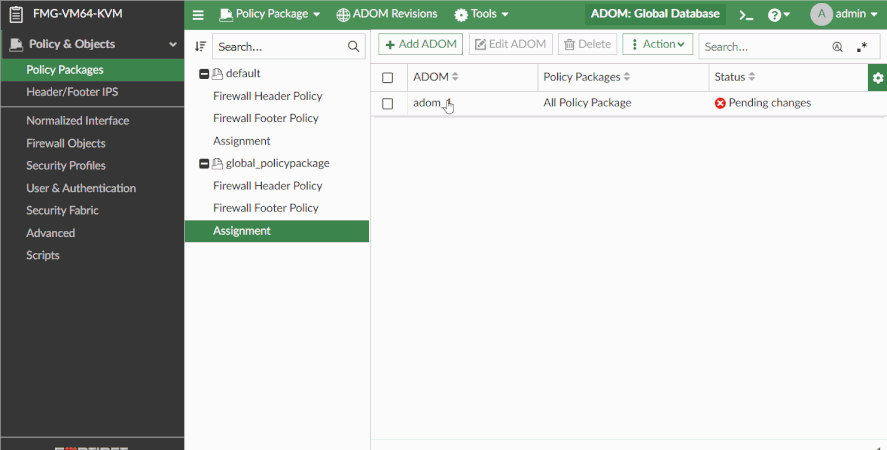The image size is (887, 450).
Task: Open column settings gear icon
Action: tap(878, 77)
